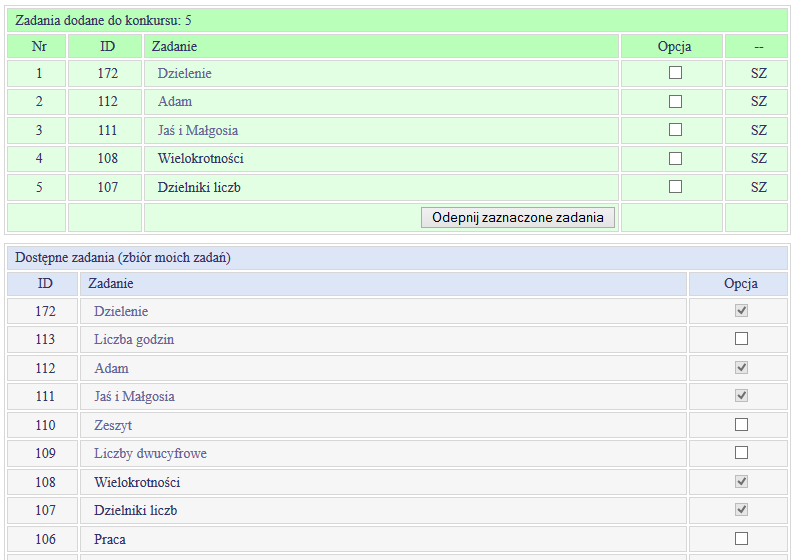The height and width of the screenshot is (560, 795).
Task: Tick the checkbox for Dzielenie in contest tasks
Action: pyautogui.click(x=675, y=73)
